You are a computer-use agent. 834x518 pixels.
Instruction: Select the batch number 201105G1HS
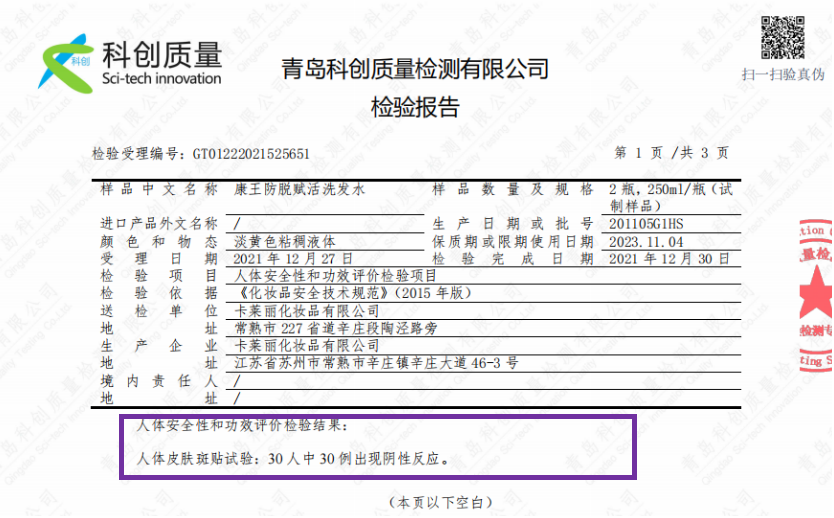click(646, 224)
